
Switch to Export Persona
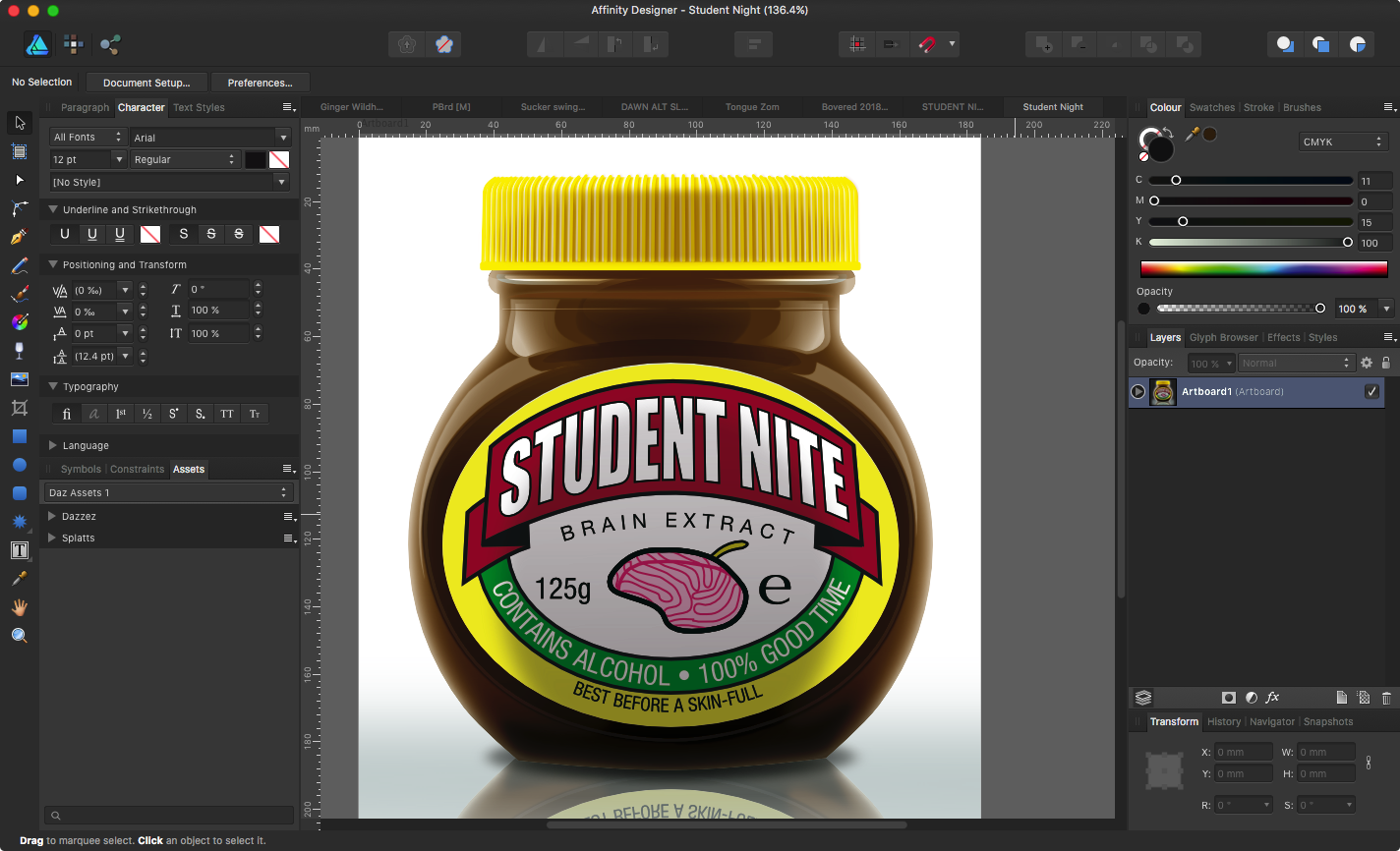(110, 44)
